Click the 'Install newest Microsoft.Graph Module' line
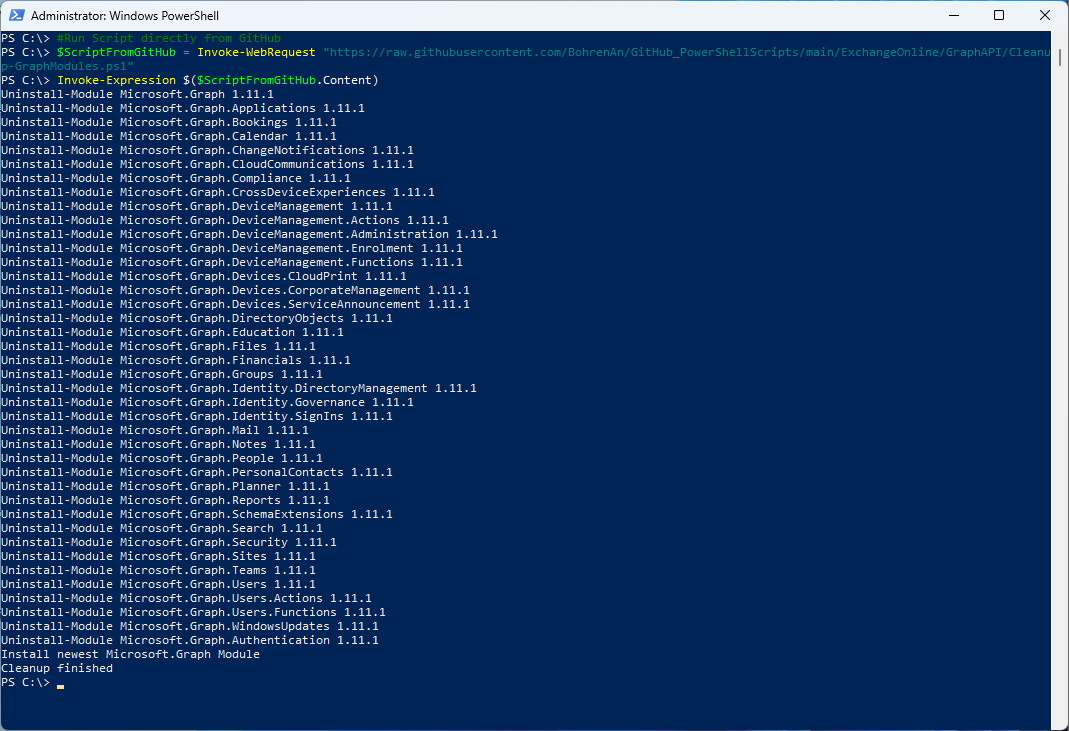Viewport: 1069px width, 731px height. pos(130,655)
